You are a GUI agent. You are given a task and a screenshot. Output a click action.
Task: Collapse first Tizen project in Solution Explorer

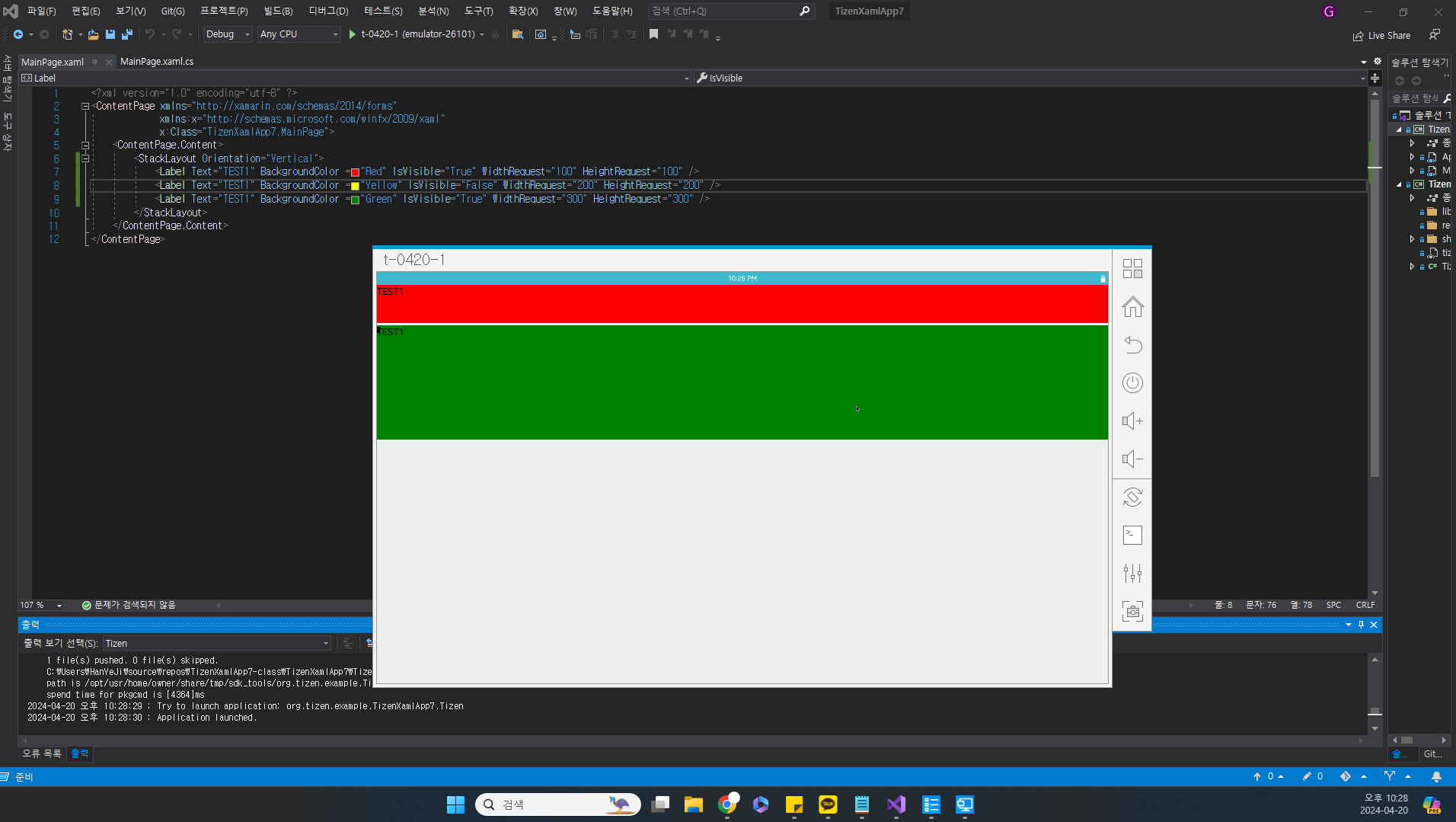[1399, 130]
